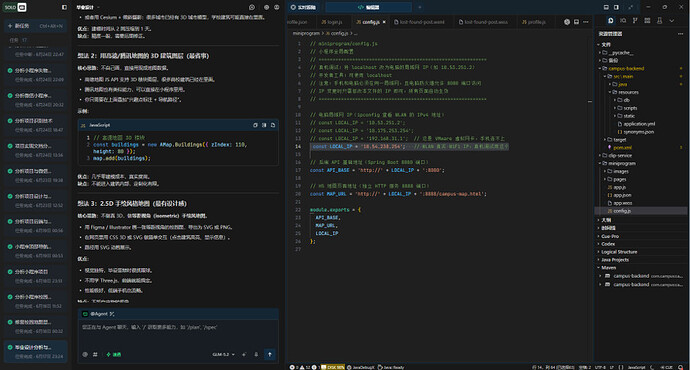Expand the clip-service folder
The width and height of the screenshot is (690, 370).
[640, 155]
